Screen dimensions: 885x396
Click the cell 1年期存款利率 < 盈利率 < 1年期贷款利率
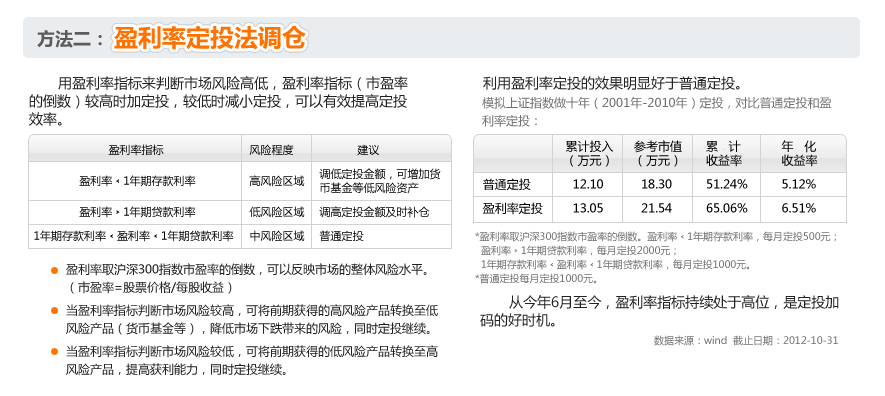coord(134,236)
